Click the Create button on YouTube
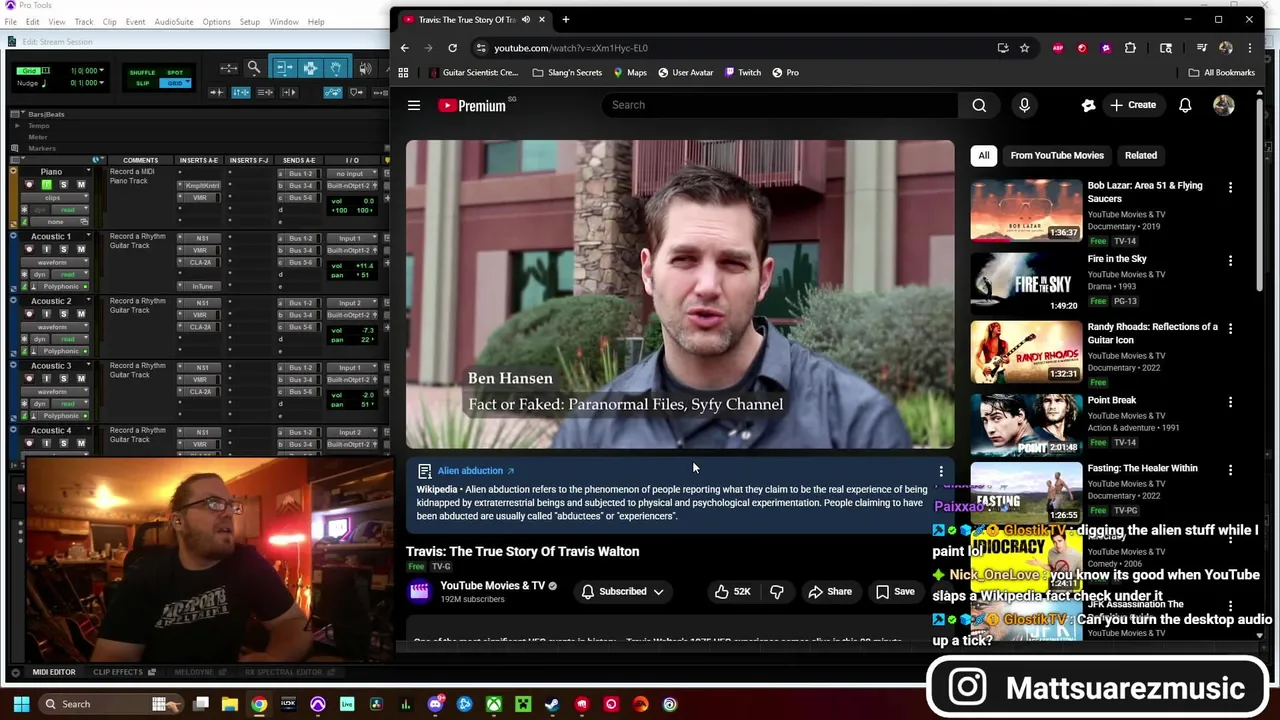This screenshot has height=720, width=1280. (1133, 105)
